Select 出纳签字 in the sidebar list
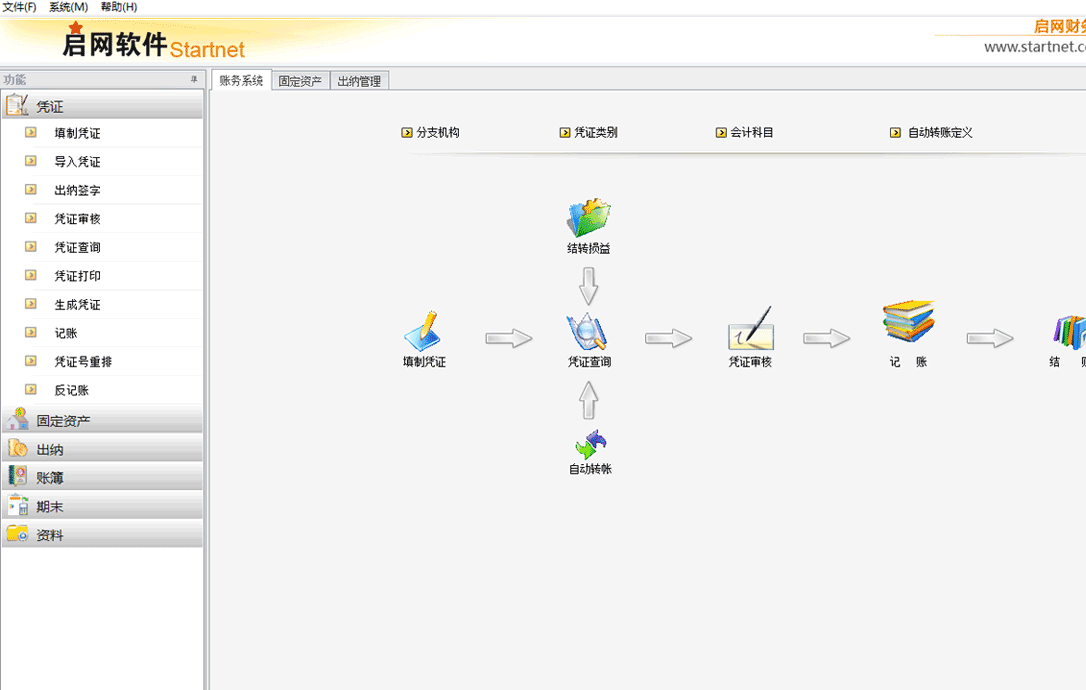 (x=77, y=191)
